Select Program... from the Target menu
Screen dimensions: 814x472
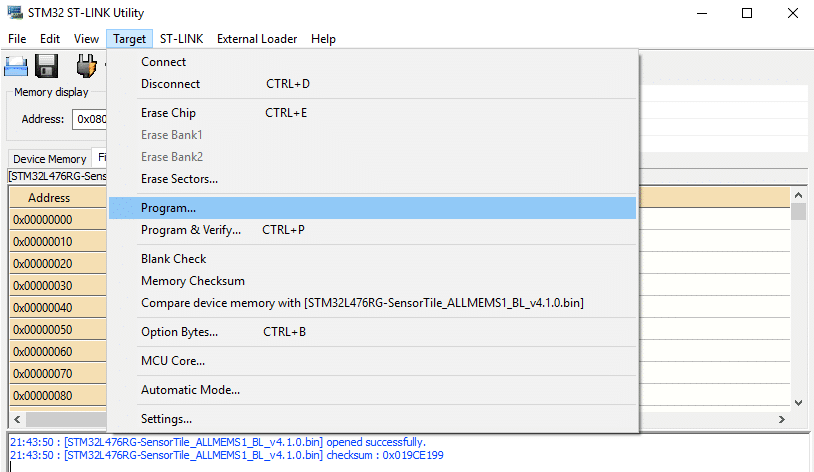[x=168, y=208]
